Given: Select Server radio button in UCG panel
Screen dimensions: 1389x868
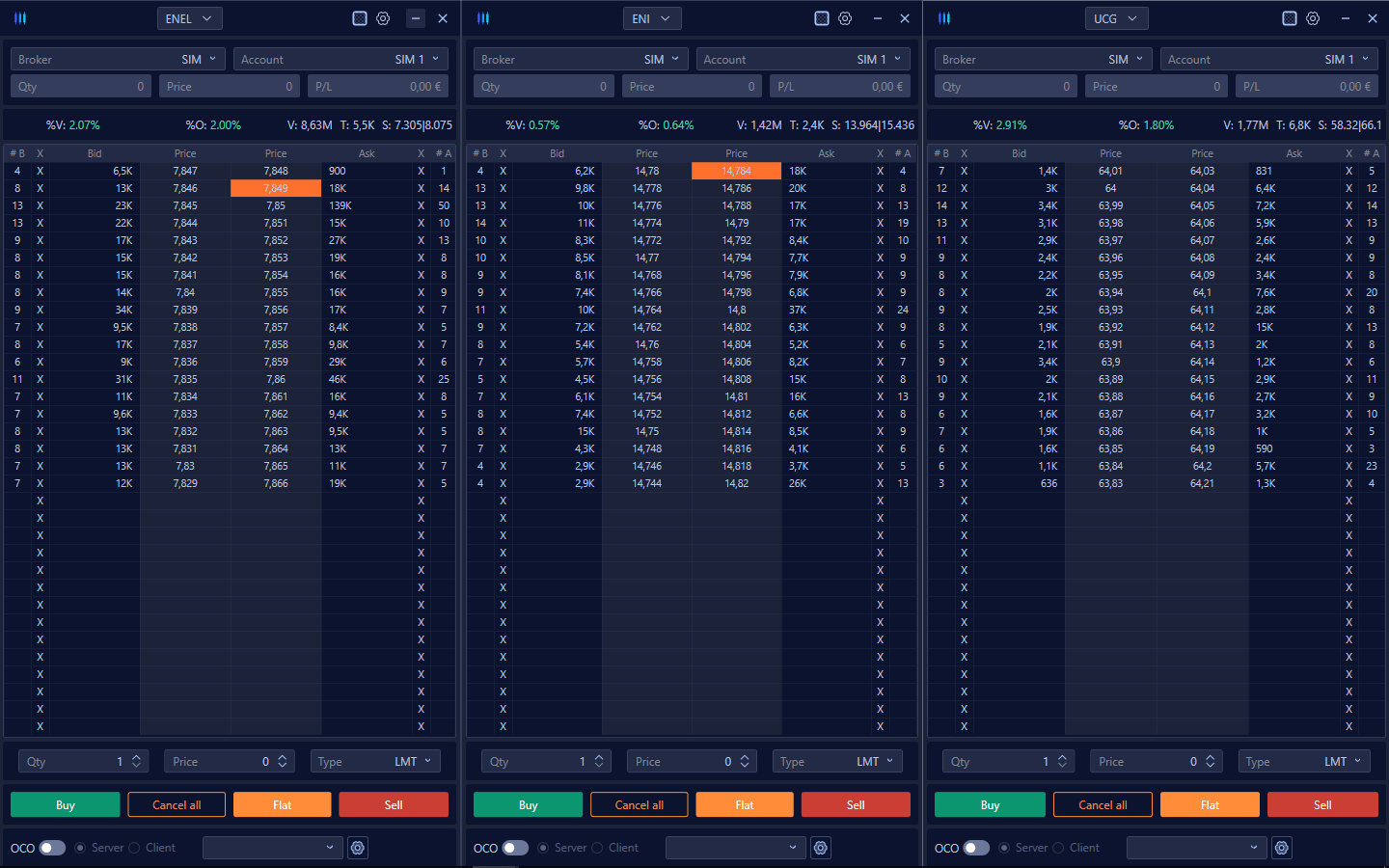Looking at the screenshot, I should coord(1005,848).
